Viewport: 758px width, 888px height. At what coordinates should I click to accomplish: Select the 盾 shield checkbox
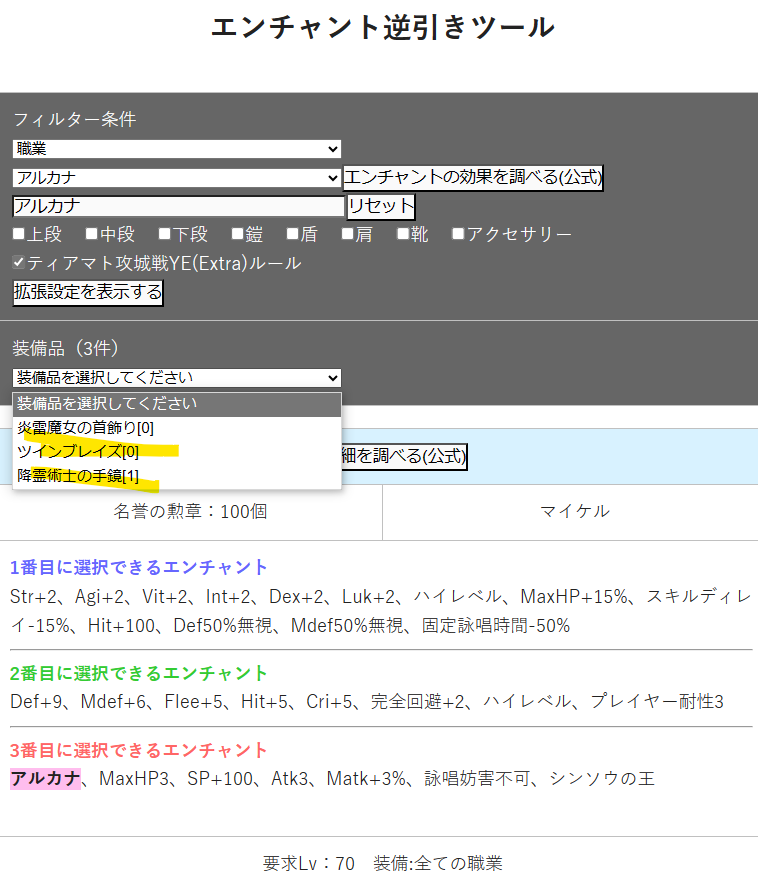pyautogui.click(x=293, y=234)
